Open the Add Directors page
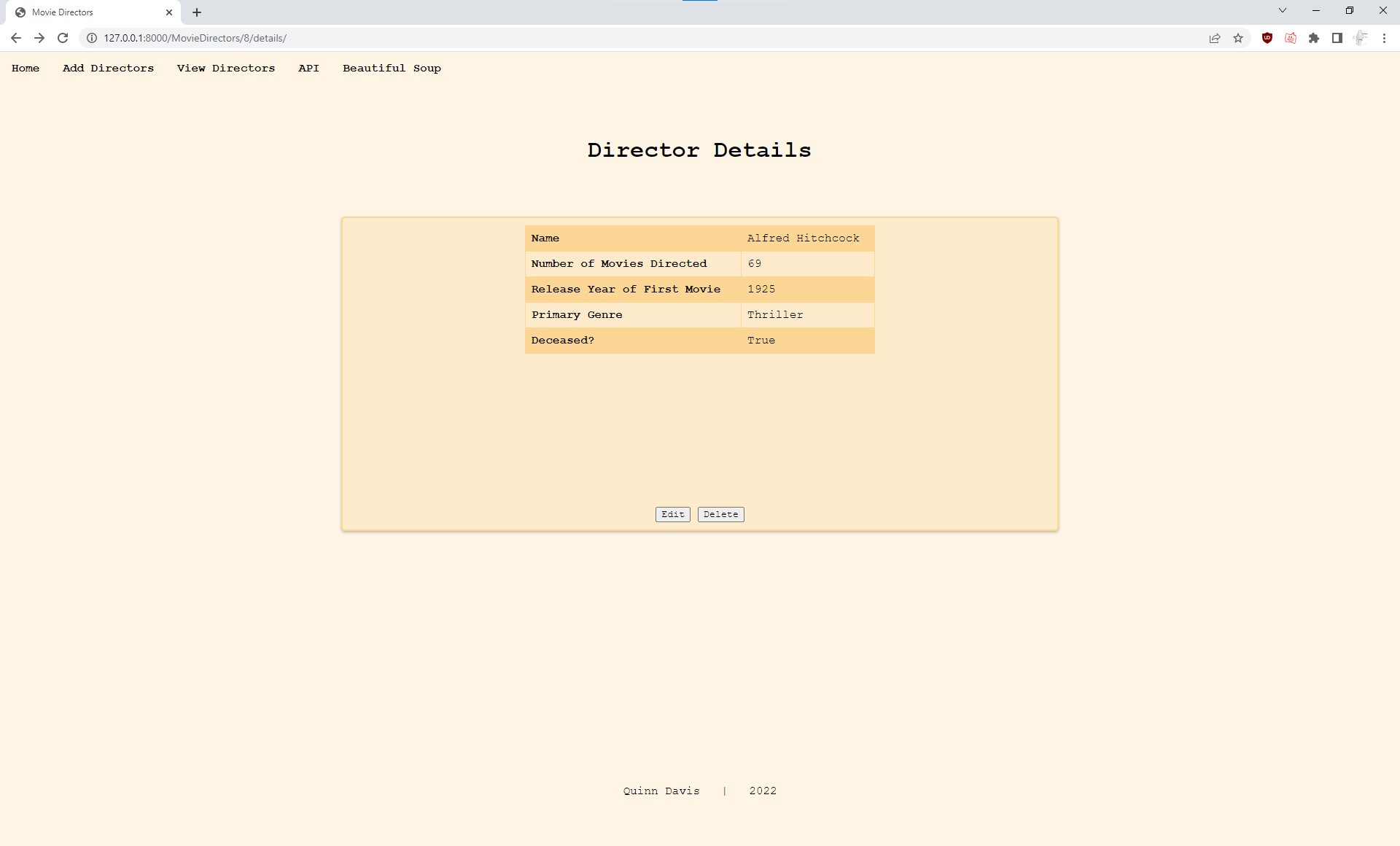Viewport: 1400px width, 846px height. (x=108, y=68)
